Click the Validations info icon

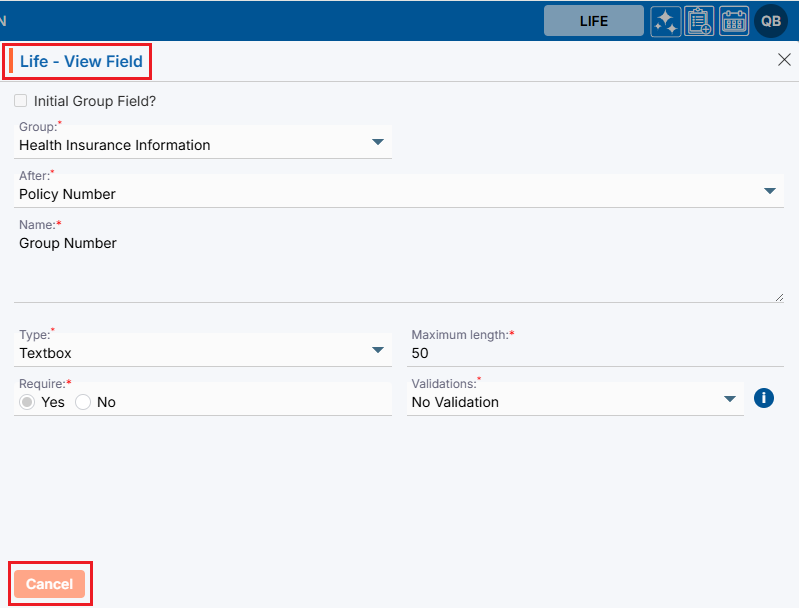764,398
